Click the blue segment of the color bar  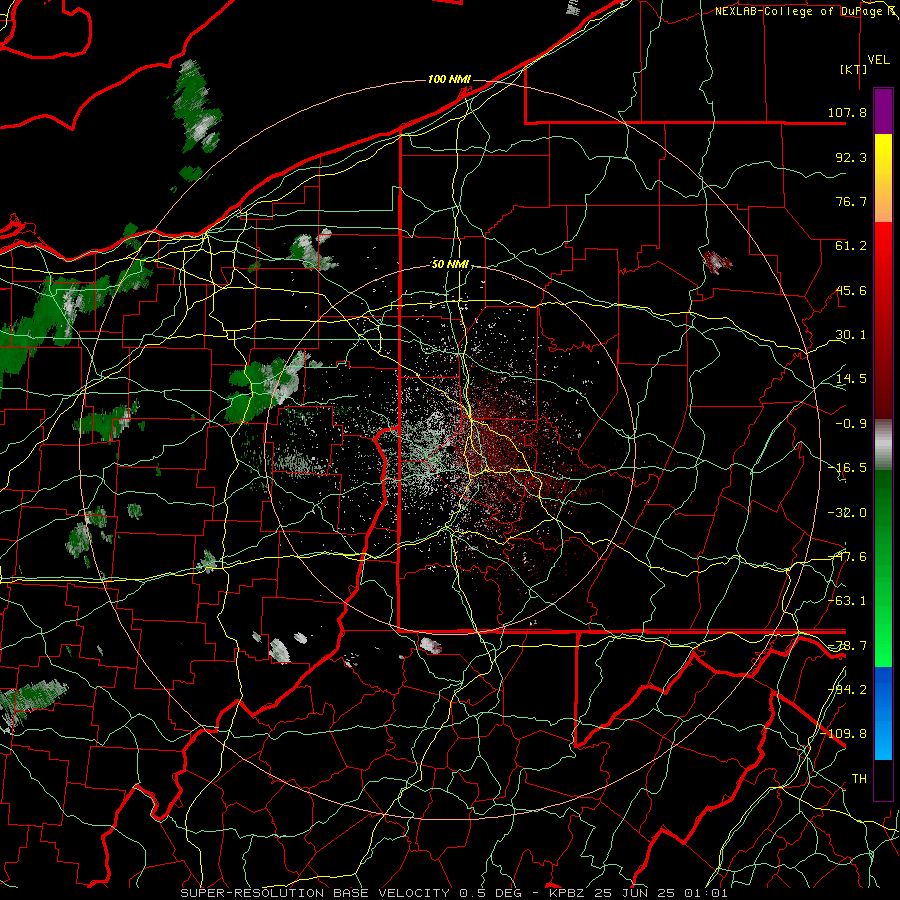click(x=883, y=713)
